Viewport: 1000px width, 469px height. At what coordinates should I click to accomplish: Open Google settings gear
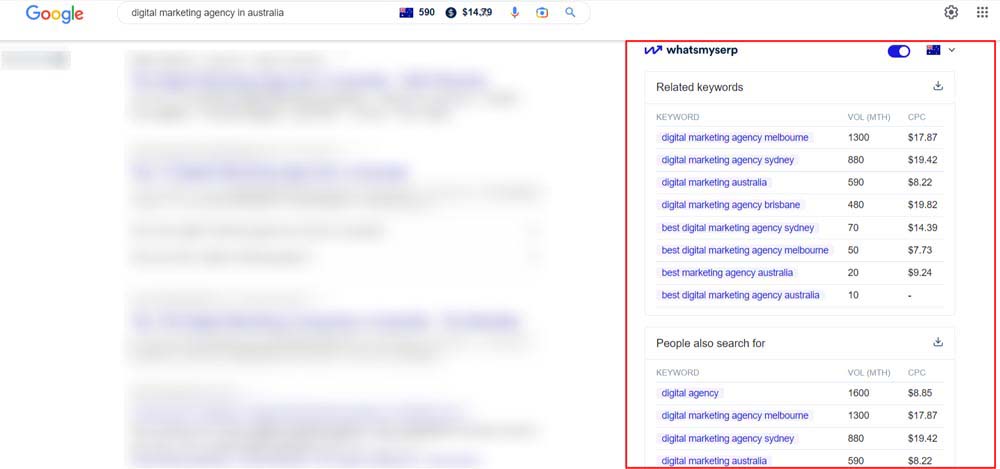click(x=951, y=12)
